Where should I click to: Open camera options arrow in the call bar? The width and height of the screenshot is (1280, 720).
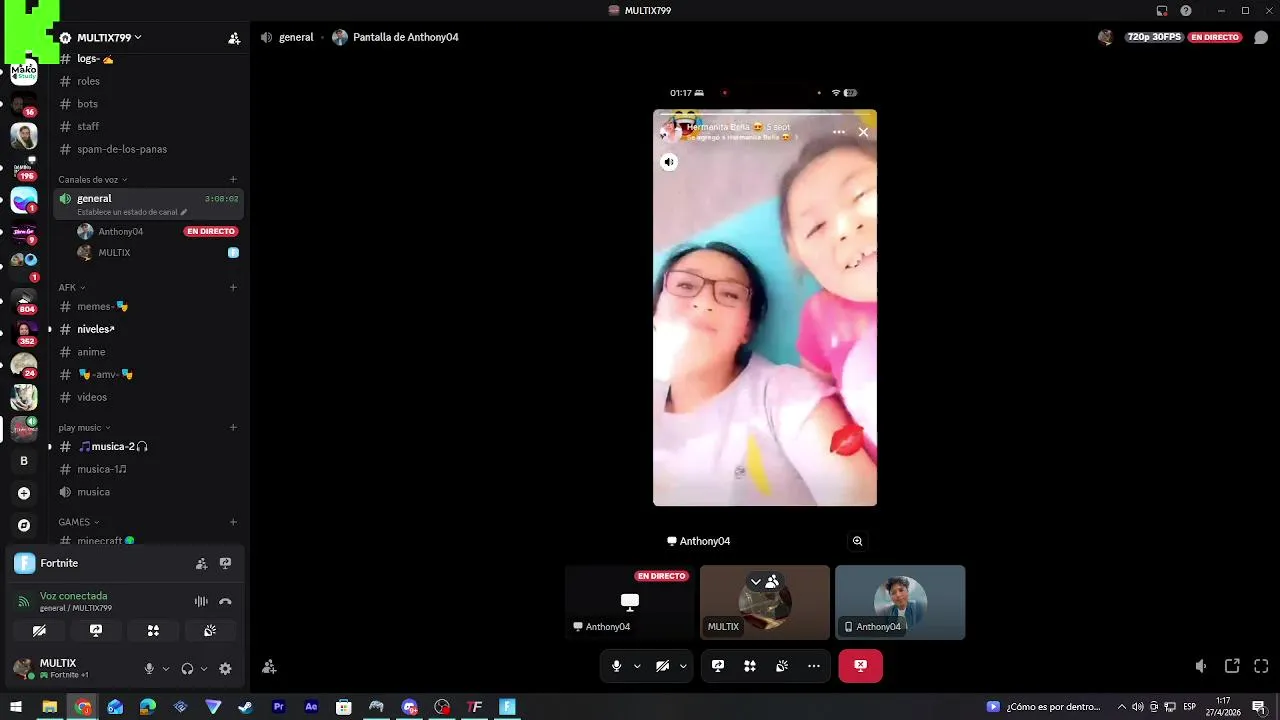(683, 666)
